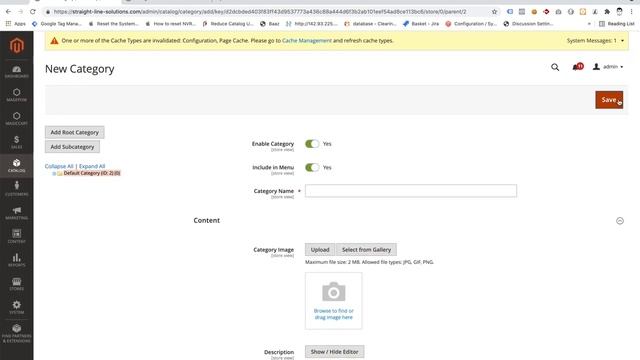Open the Magezon sidebar menu
This screenshot has width=640, height=360.
tap(17, 95)
